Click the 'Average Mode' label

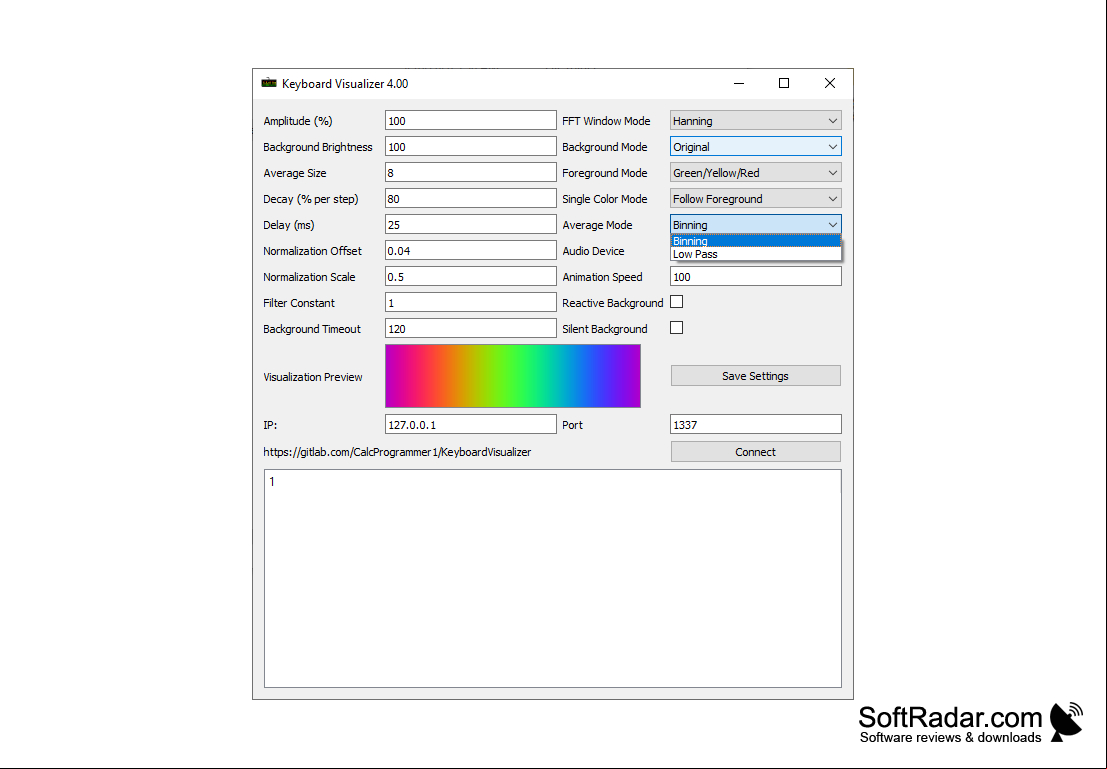pyautogui.click(x=597, y=225)
